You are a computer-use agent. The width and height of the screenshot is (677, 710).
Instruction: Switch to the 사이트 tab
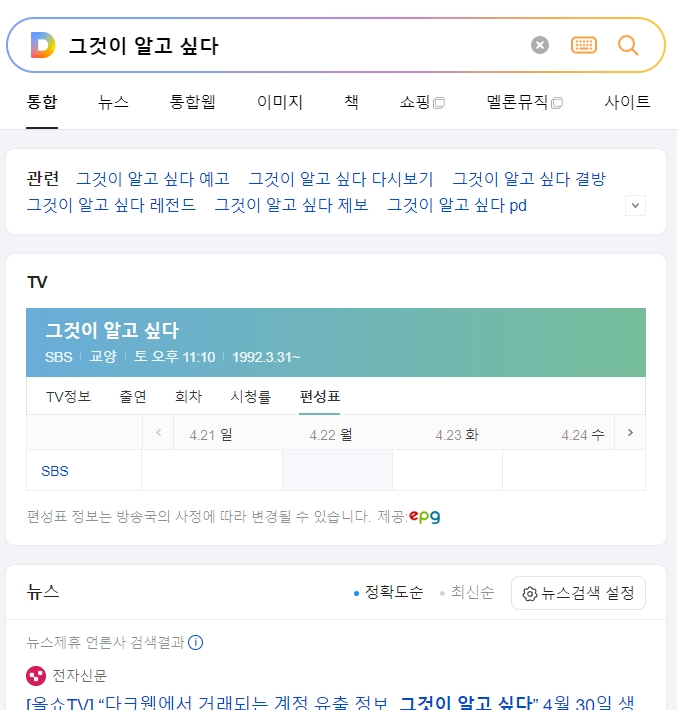point(627,101)
